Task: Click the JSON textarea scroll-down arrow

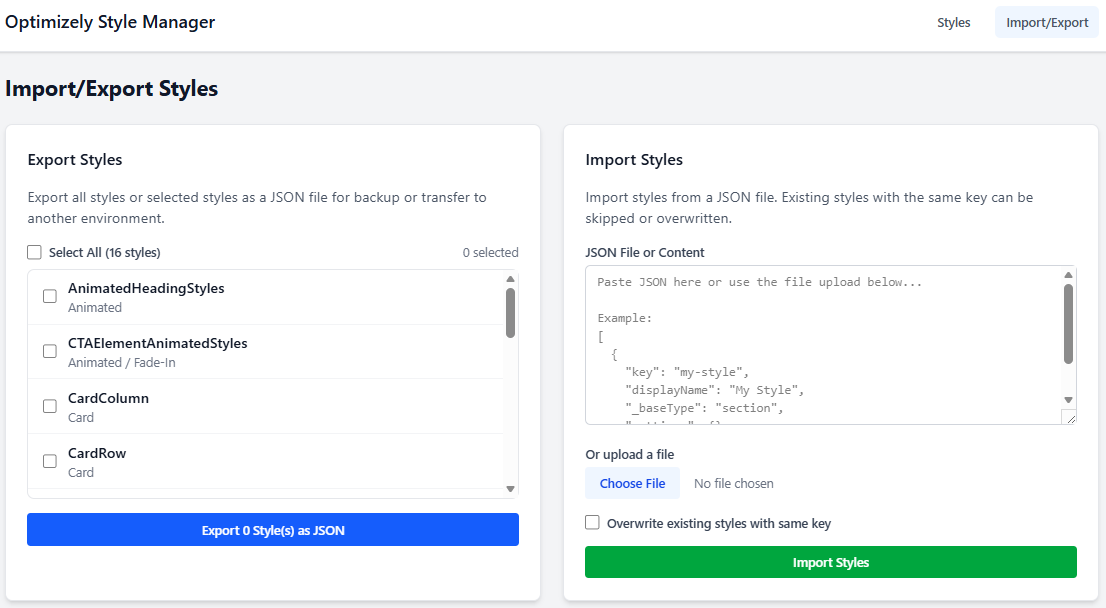Action: click(1068, 400)
